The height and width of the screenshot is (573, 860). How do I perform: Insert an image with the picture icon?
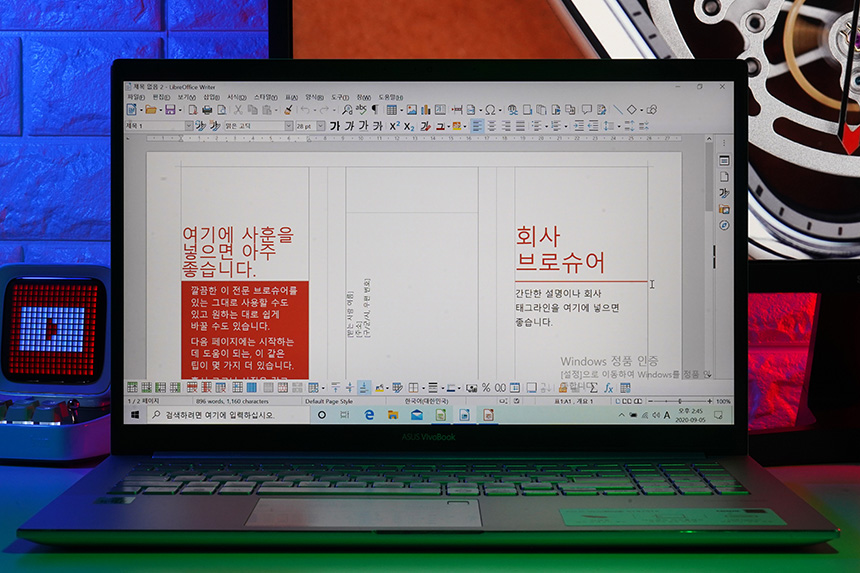pos(412,110)
